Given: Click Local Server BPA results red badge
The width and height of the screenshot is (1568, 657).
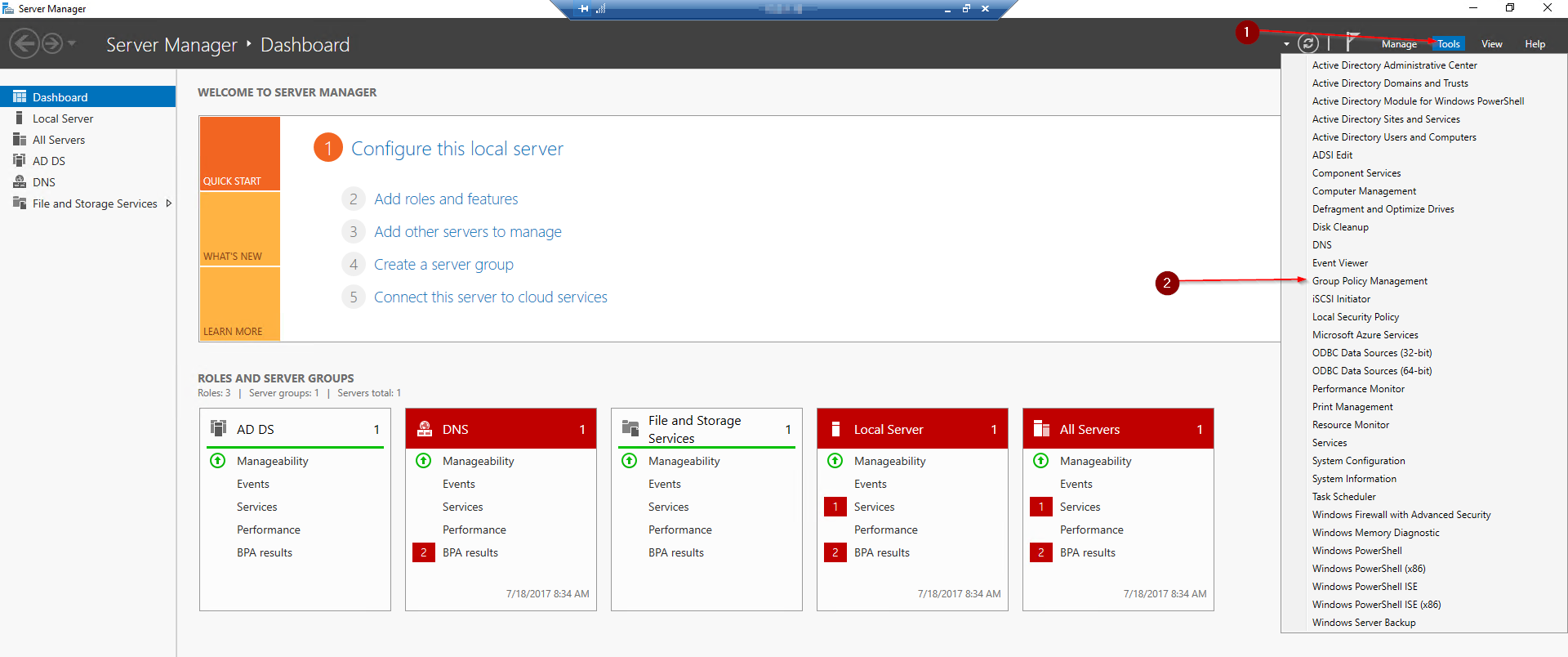Looking at the screenshot, I should 835,552.
